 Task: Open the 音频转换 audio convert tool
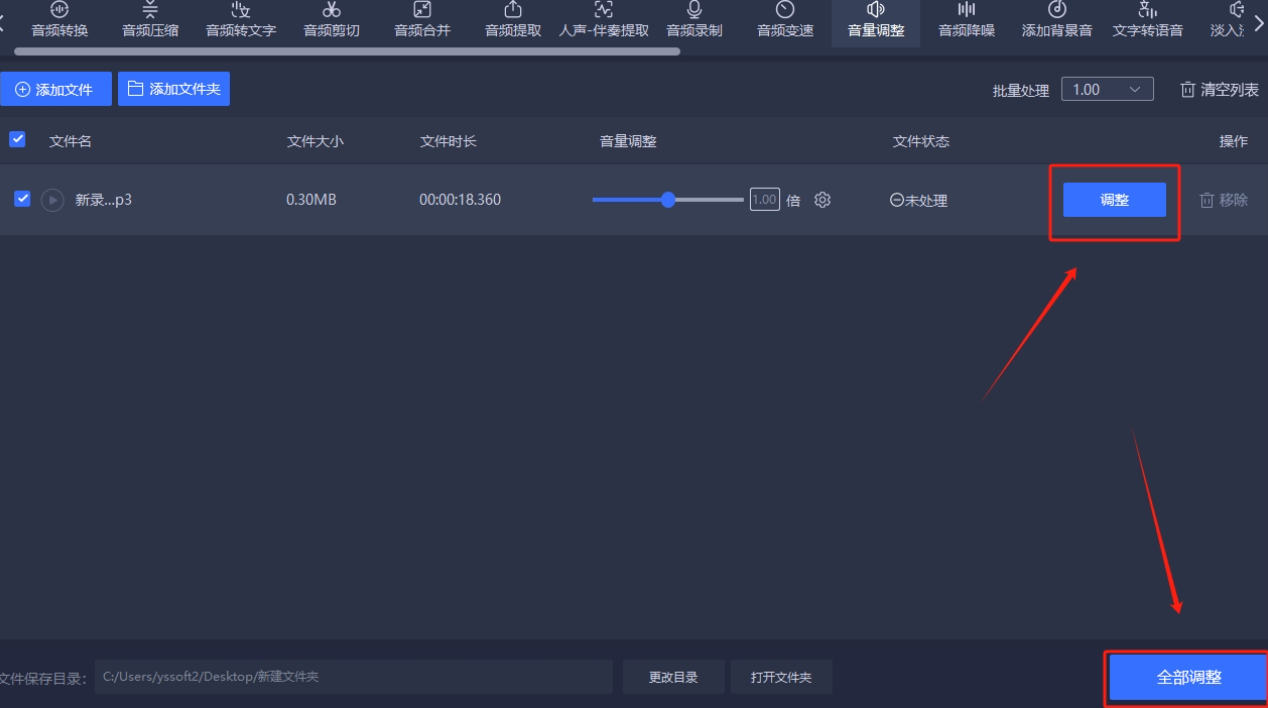pyautogui.click(x=59, y=21)
